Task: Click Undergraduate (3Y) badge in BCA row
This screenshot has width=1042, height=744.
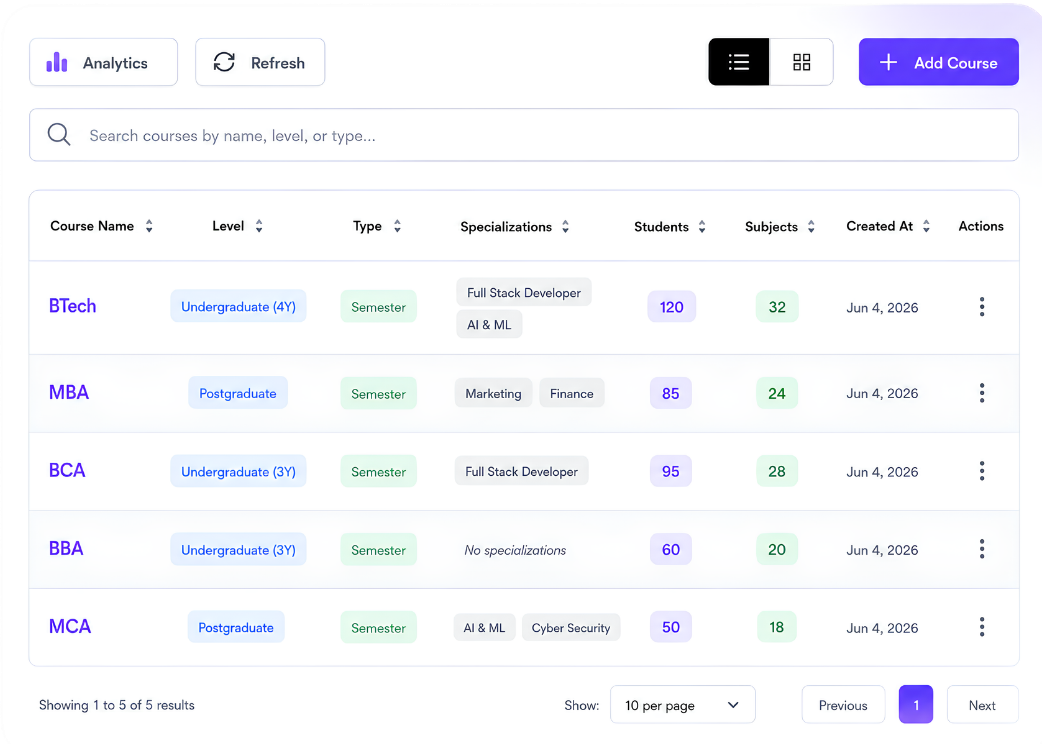Action: pos(238,471)
